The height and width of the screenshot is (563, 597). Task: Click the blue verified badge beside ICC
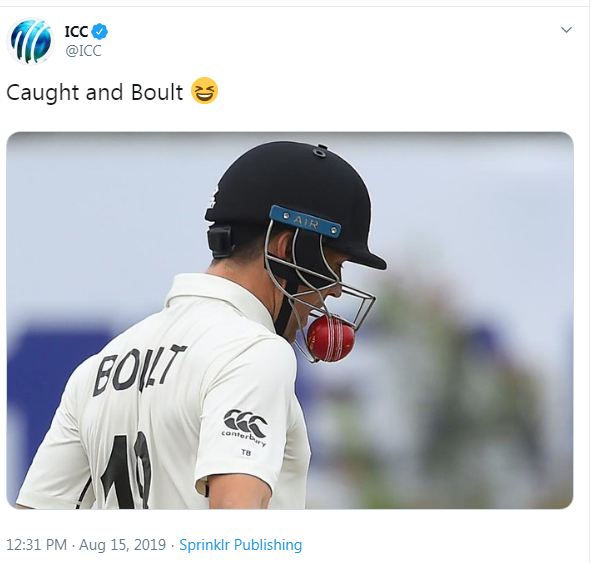[100, 31]
